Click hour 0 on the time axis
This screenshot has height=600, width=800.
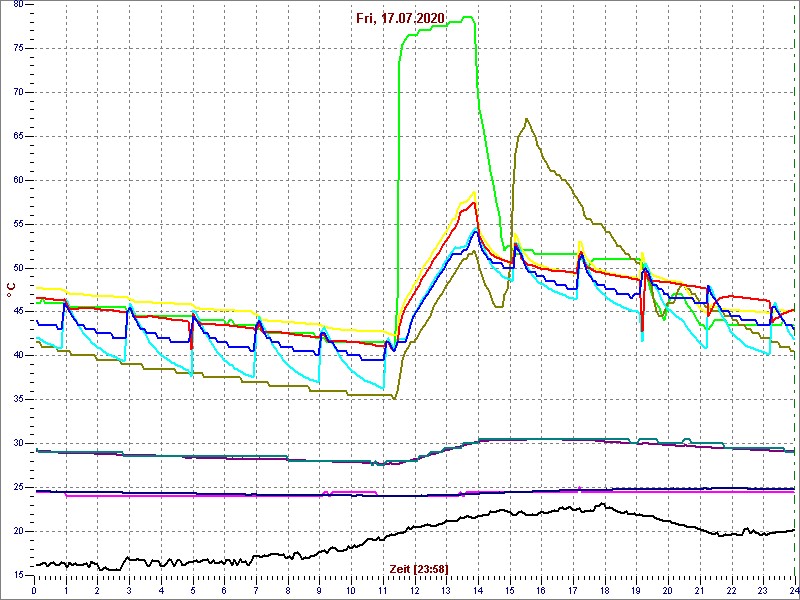click(34, 591)
